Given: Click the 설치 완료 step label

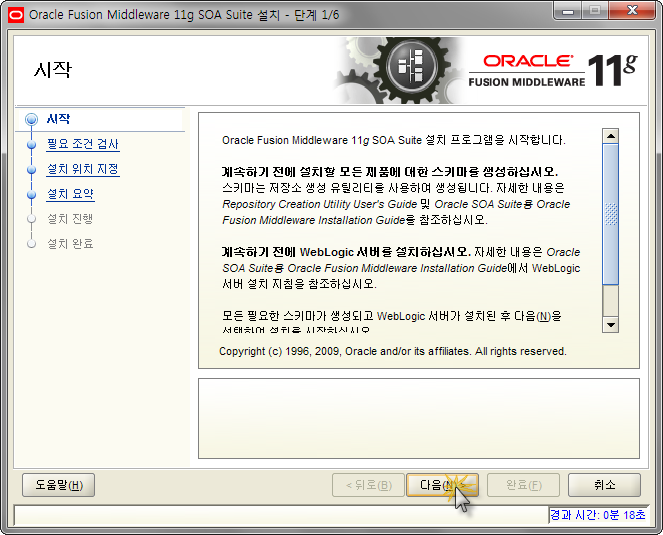Looking at the screenshot, I should (70, 244).
